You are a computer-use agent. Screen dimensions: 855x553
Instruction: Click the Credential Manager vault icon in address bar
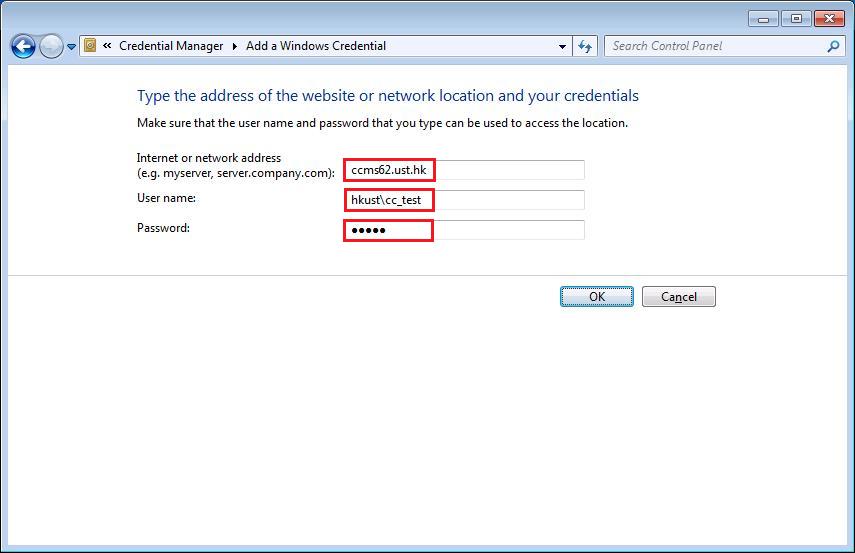pyautogui.click(x=90, y=46)
